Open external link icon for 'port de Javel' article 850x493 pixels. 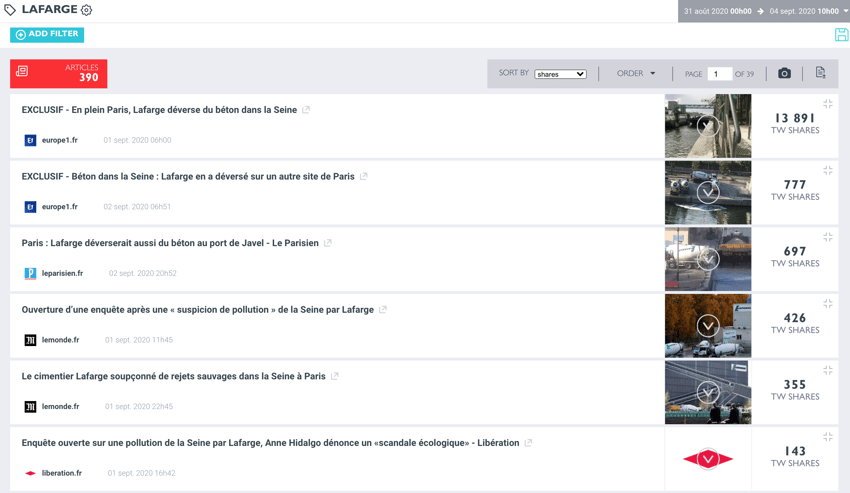[x=328, y=243]
